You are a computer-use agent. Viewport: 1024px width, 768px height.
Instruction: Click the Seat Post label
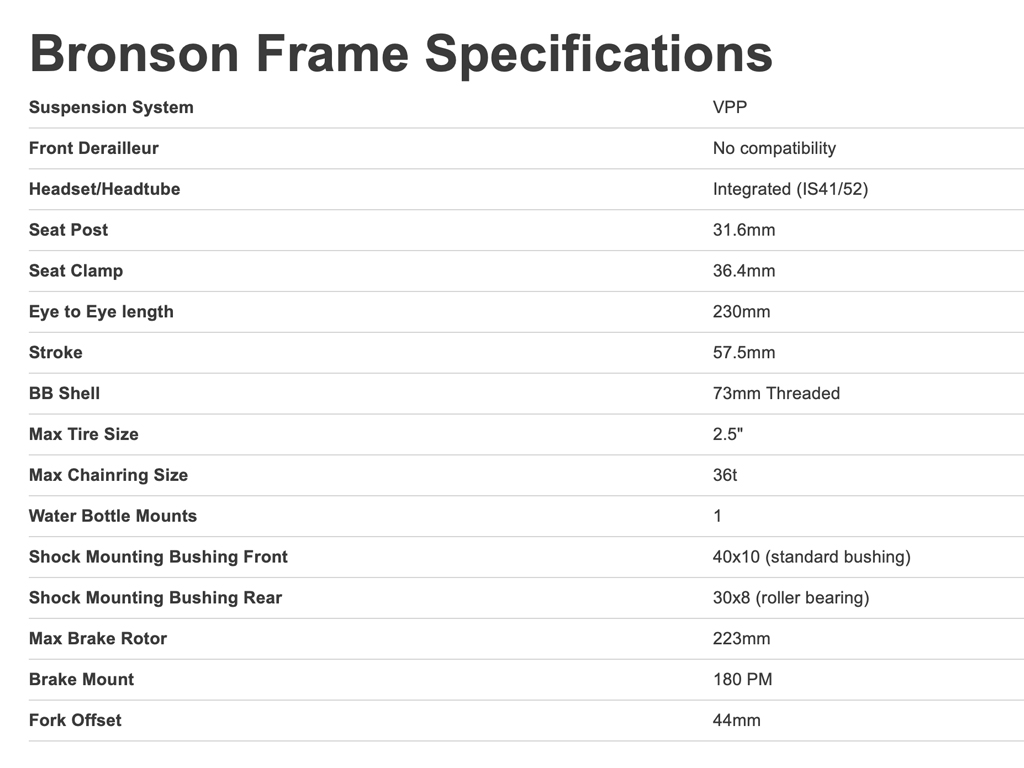click(x=68, y=230)
